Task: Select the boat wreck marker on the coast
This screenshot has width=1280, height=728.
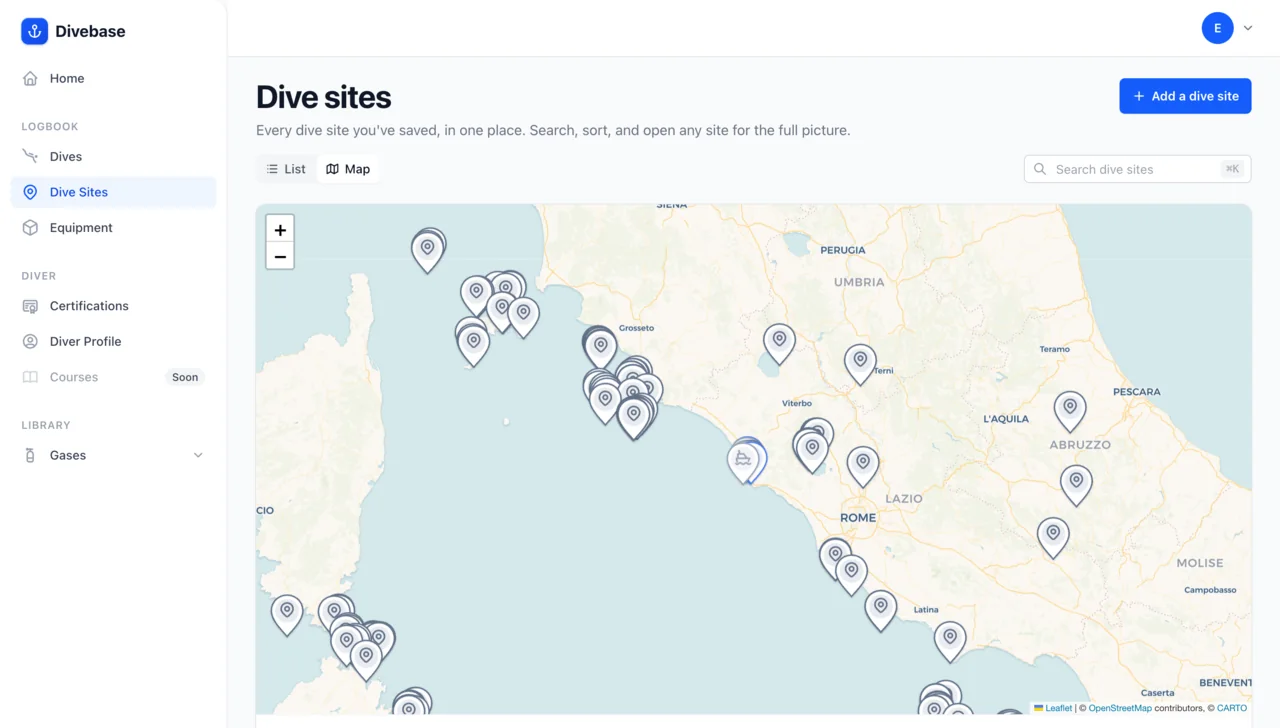Action: point(743,462)
